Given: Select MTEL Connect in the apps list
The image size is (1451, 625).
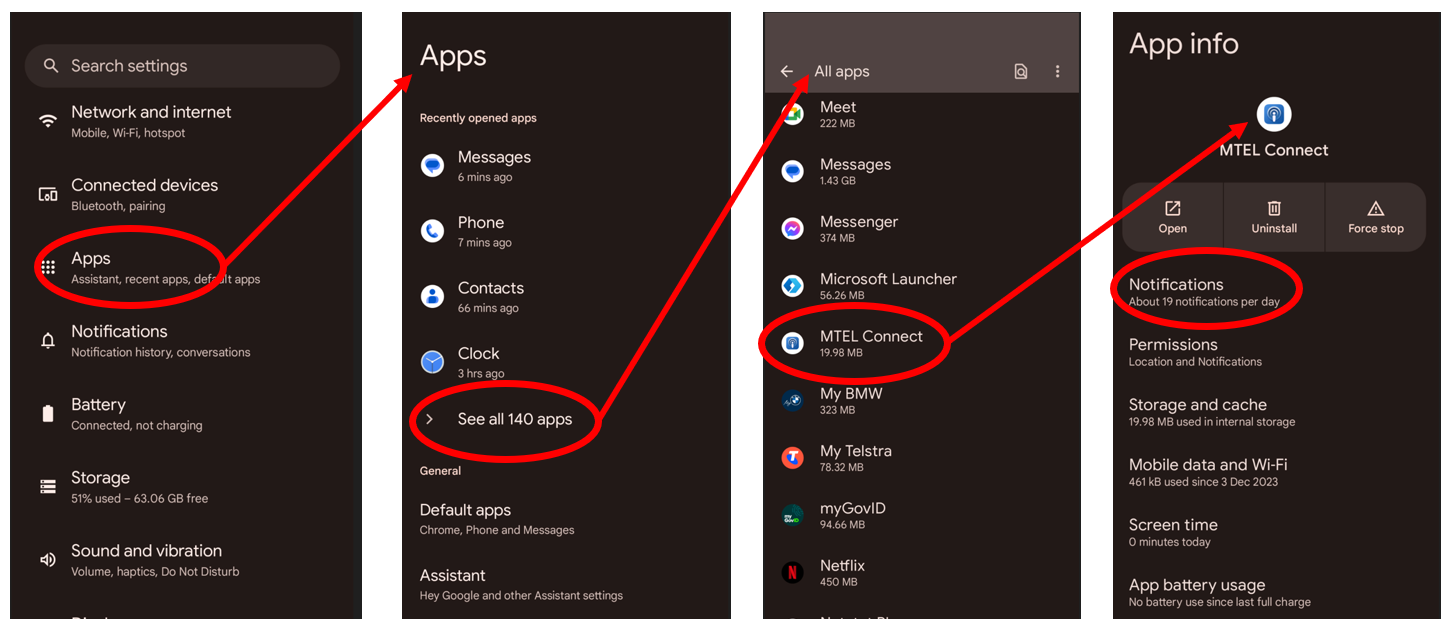Looking at the screenshot, I should [922, 344].
